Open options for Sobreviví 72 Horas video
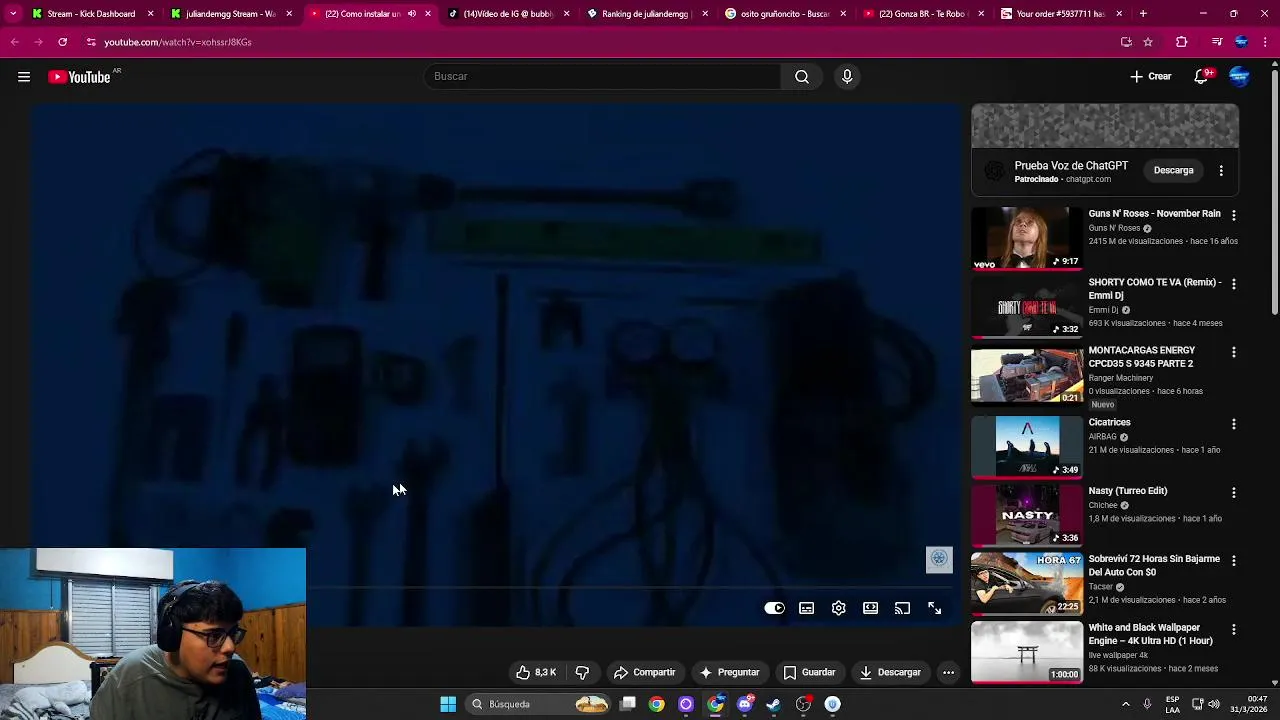The width and height of the screenshot is (1280, 720). pyautogui.click(x=1233, y=561)
